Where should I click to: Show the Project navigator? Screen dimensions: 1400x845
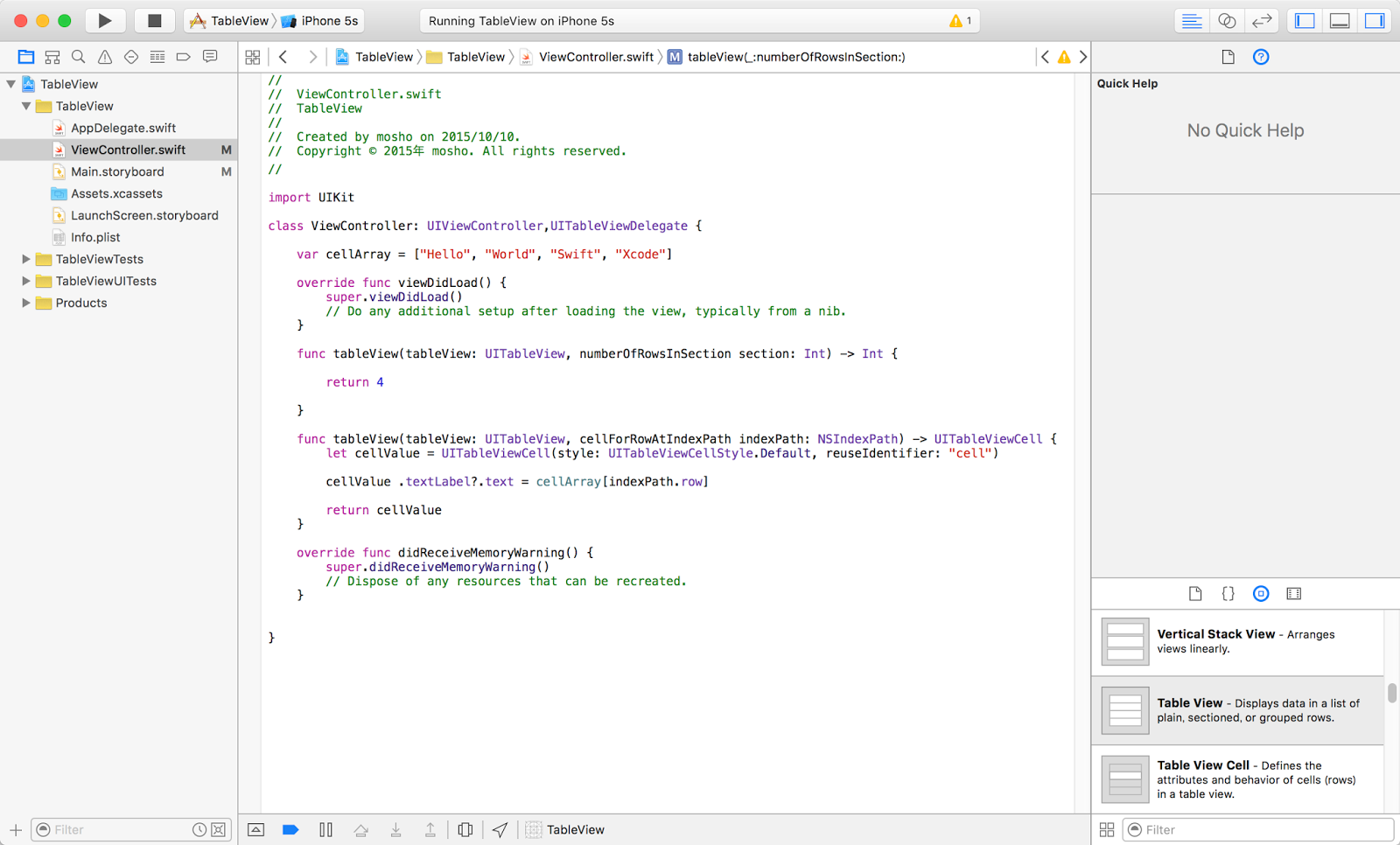tap(26, 57)
